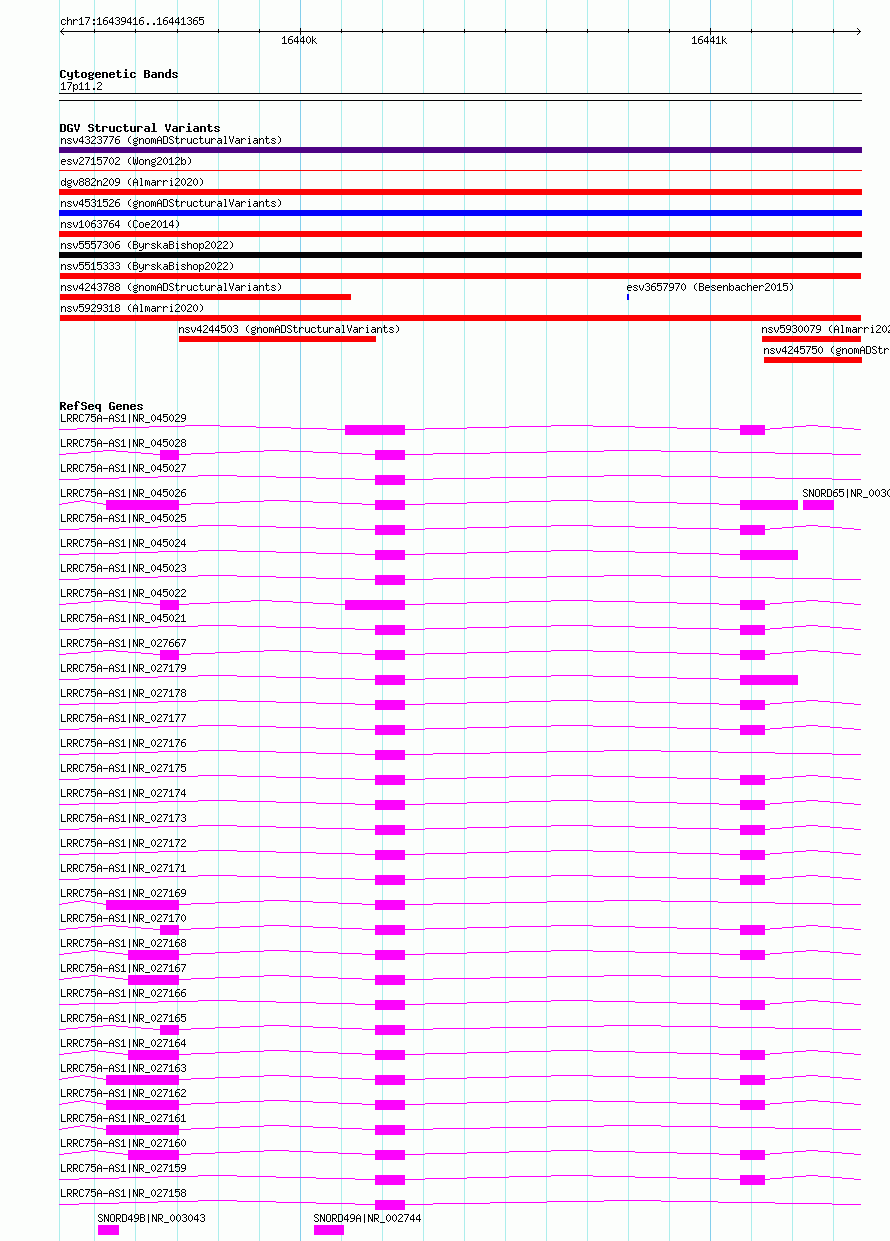Click the nsv5515333 (ByrskaBishop2022) label
The height and width of the screenshot is (1241, 890).
coord(147,266)
